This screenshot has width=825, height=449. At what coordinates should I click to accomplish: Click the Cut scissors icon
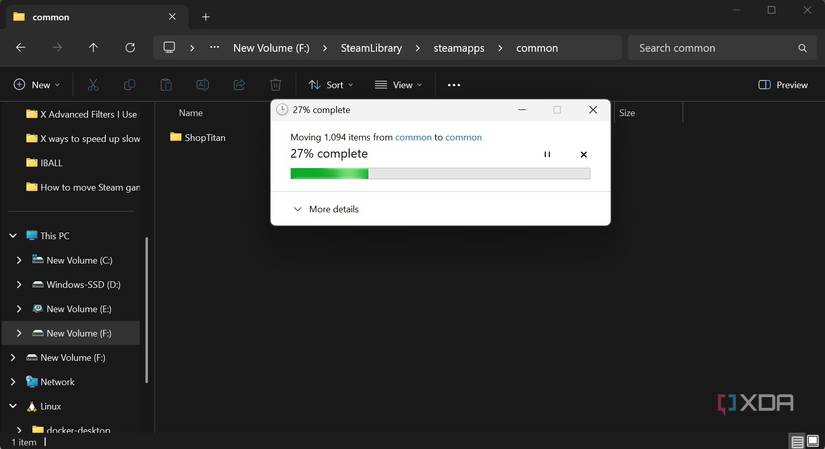[x=93, y=85]
